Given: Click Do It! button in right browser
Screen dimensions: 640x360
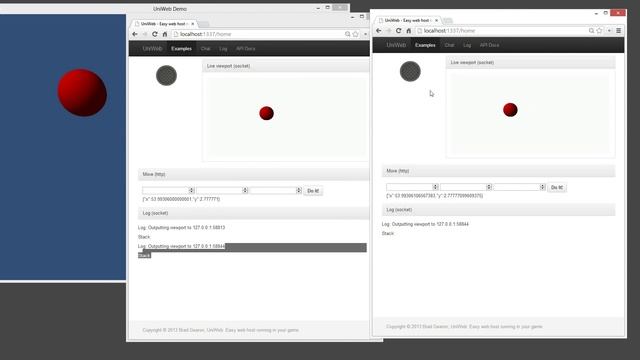Looking at the screenshot, I should pos(557,187).
